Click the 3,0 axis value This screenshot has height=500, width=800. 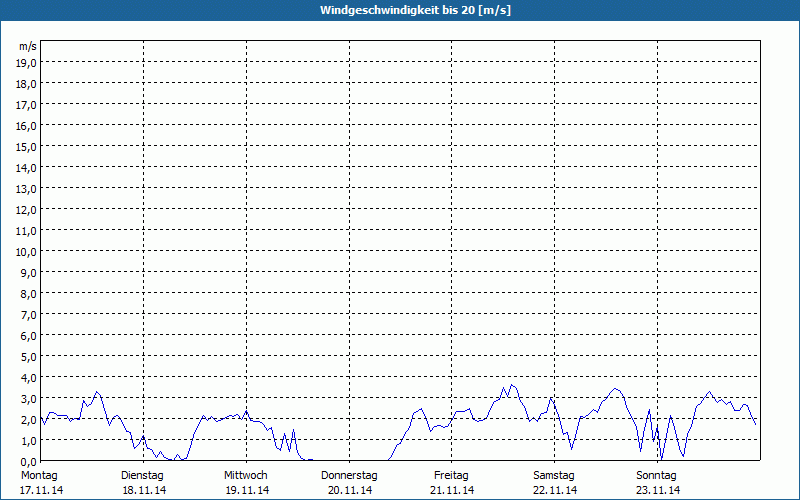click(x=28, y=398)
